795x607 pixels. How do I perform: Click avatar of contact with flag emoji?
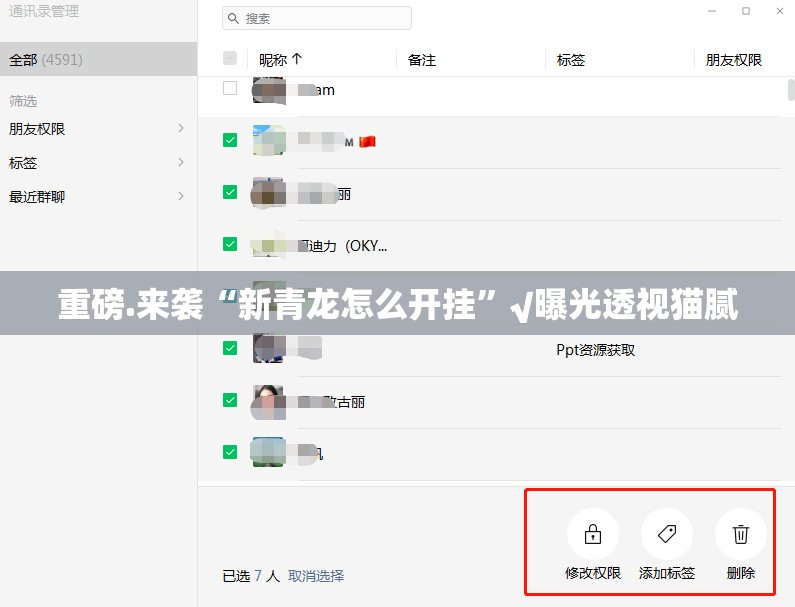click(268, 141)
